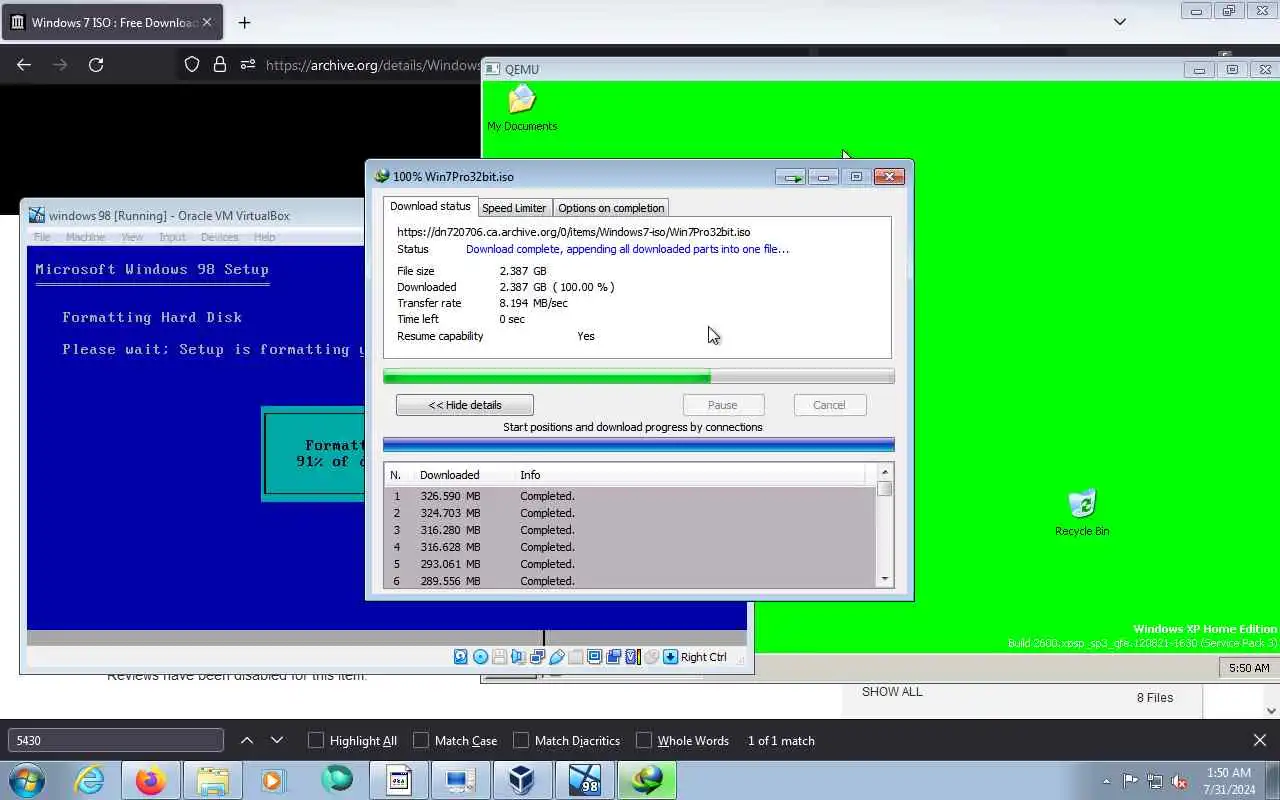Click the muted speaker volume tray icon
The width and height of the screenshot is (1280, 800).
click(x=1180, y=781)
